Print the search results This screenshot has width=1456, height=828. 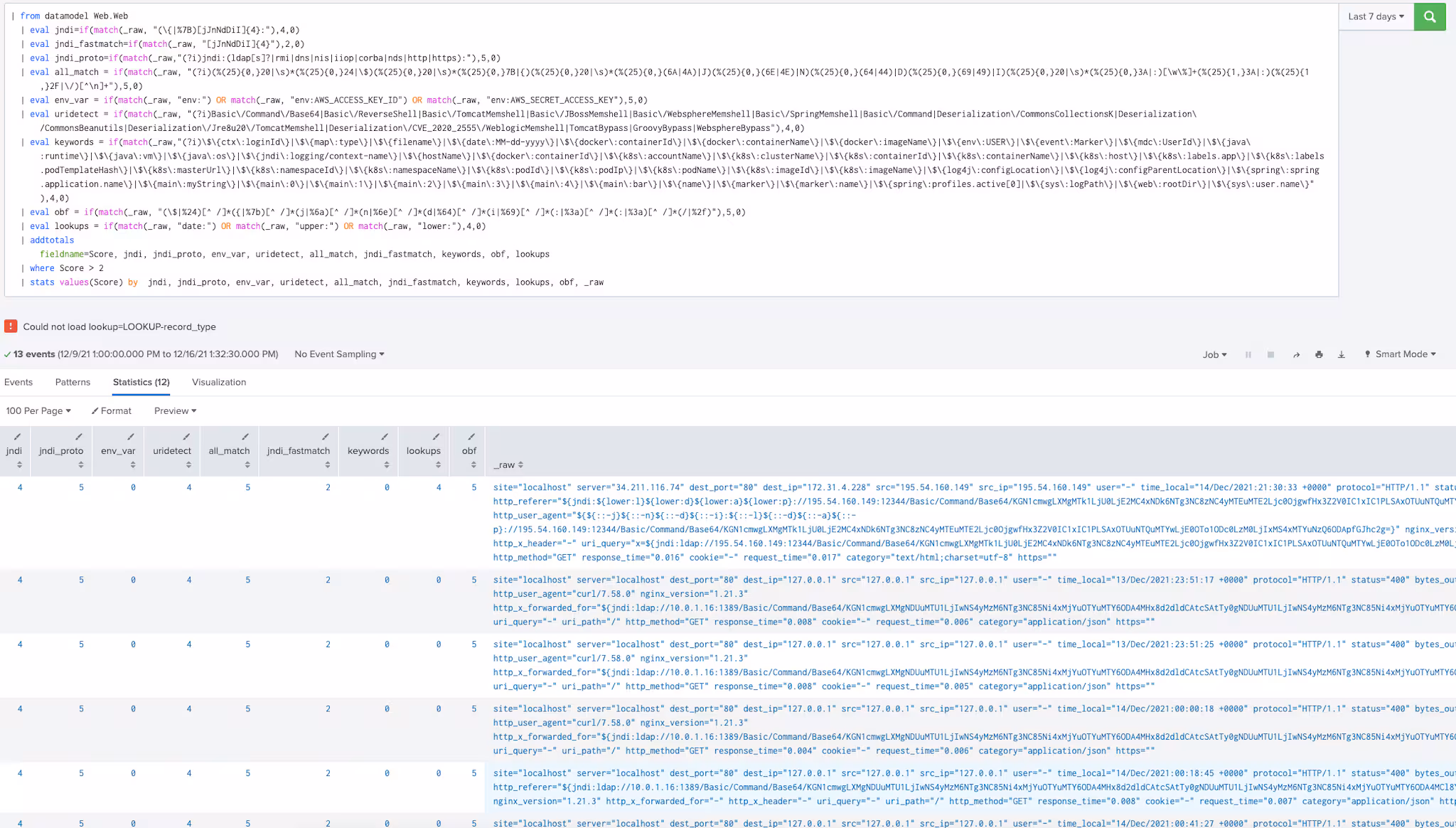coord(1319,354)
